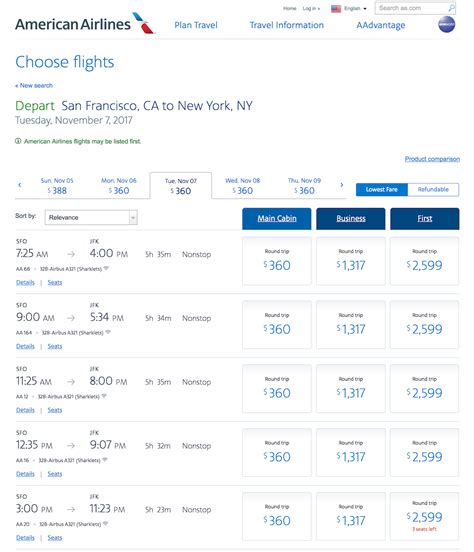Select the $360 Main Cabin fare for 7:25 AM
The height and width of the screenshot is (552, 474).
(x=277, y=261)
